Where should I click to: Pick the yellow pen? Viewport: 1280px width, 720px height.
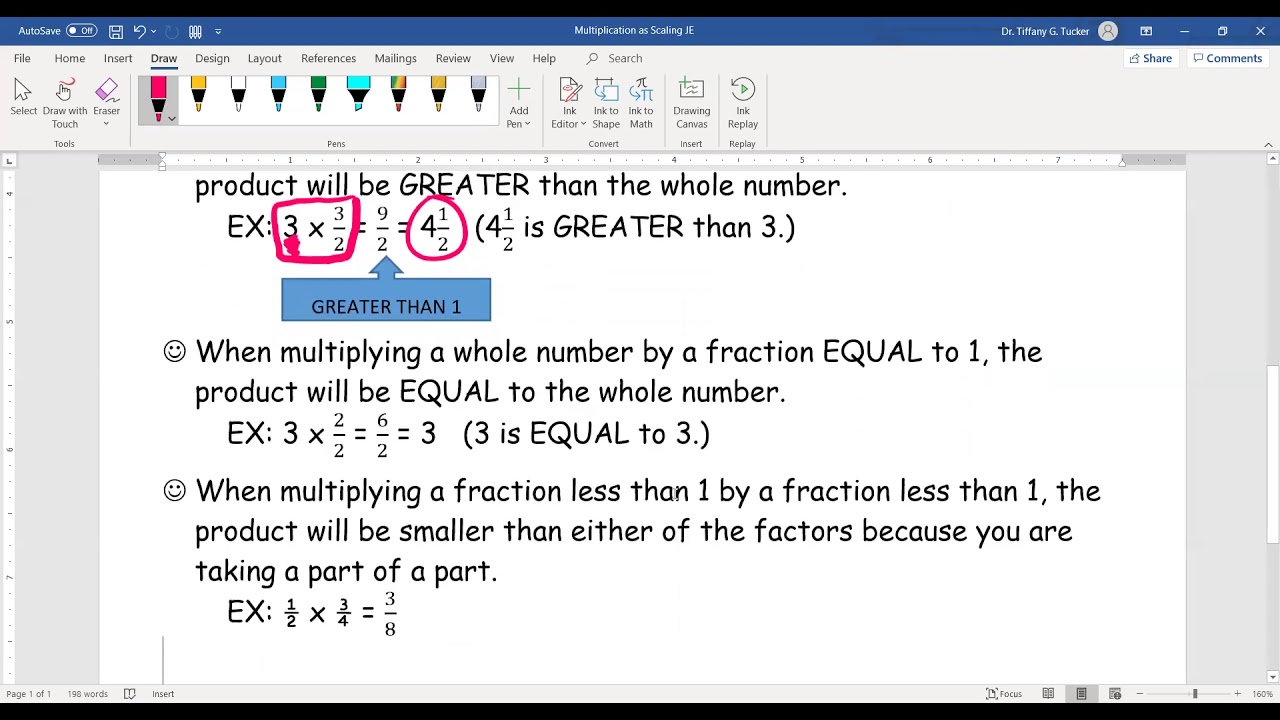pyautogui.click(x=198, y=95)
